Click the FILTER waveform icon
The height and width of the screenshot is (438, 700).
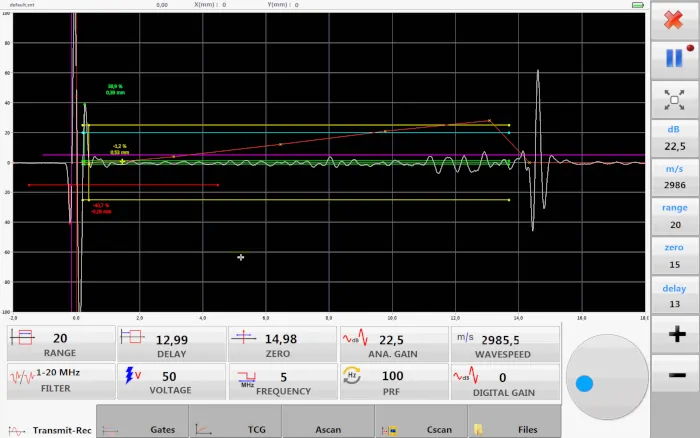22,378
